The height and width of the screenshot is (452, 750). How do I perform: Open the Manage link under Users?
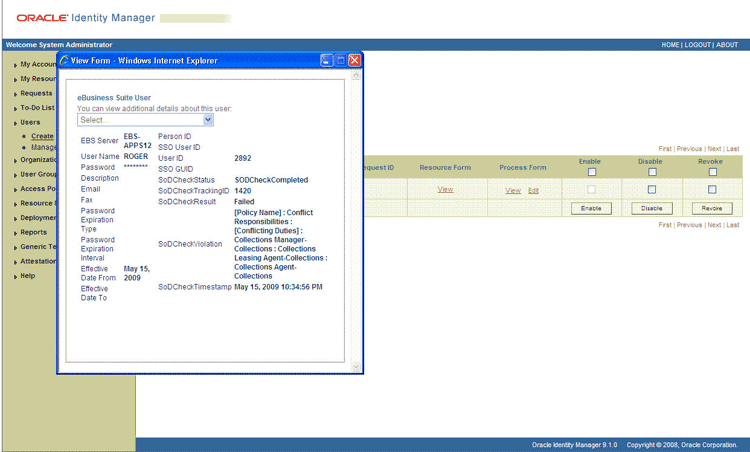click(44, 147)
